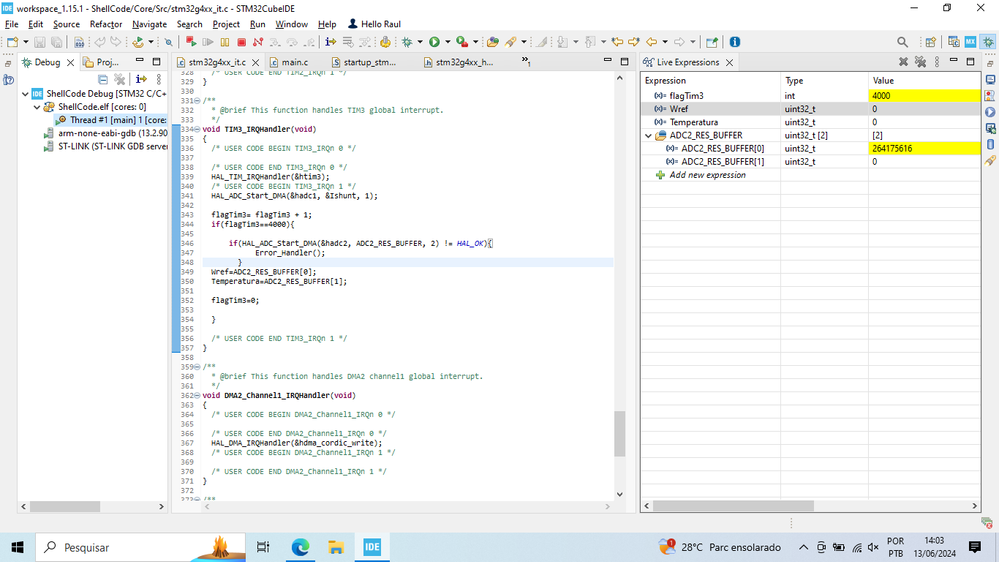The width and height of the screenshot is (999, 562).
Task: Toggle instruction stepping mode in toolbar
Action: tap(330, 42)
